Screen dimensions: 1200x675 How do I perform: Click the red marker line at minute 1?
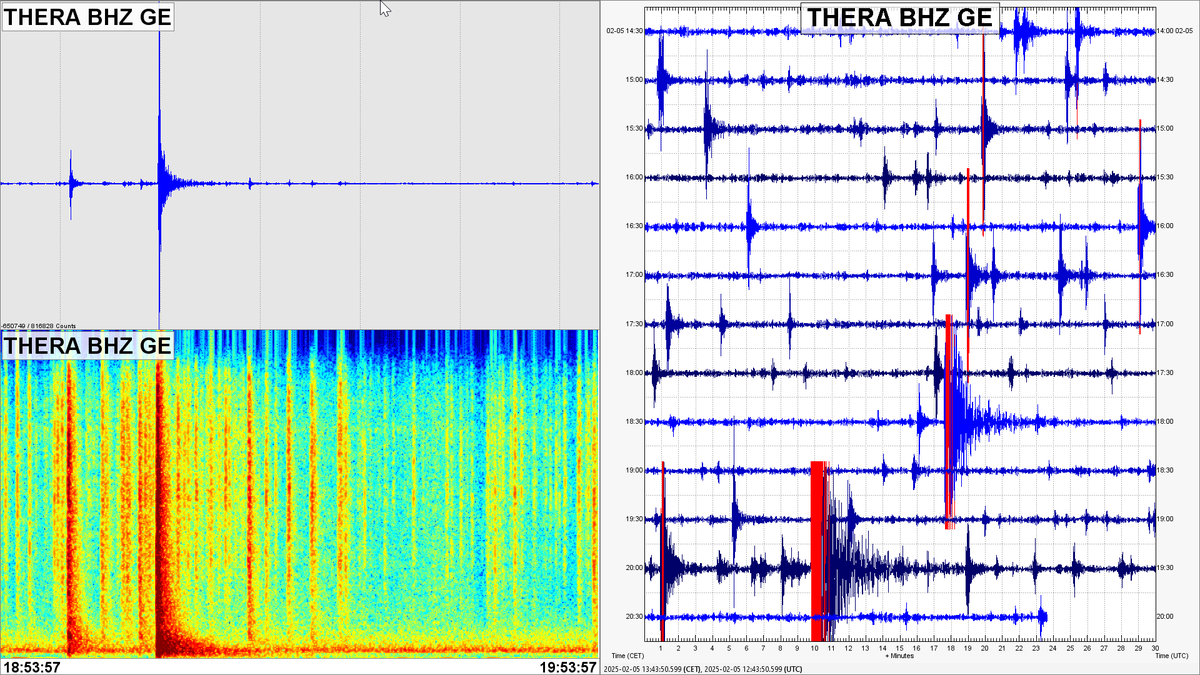pyautogui.click(x=662, y=550)
